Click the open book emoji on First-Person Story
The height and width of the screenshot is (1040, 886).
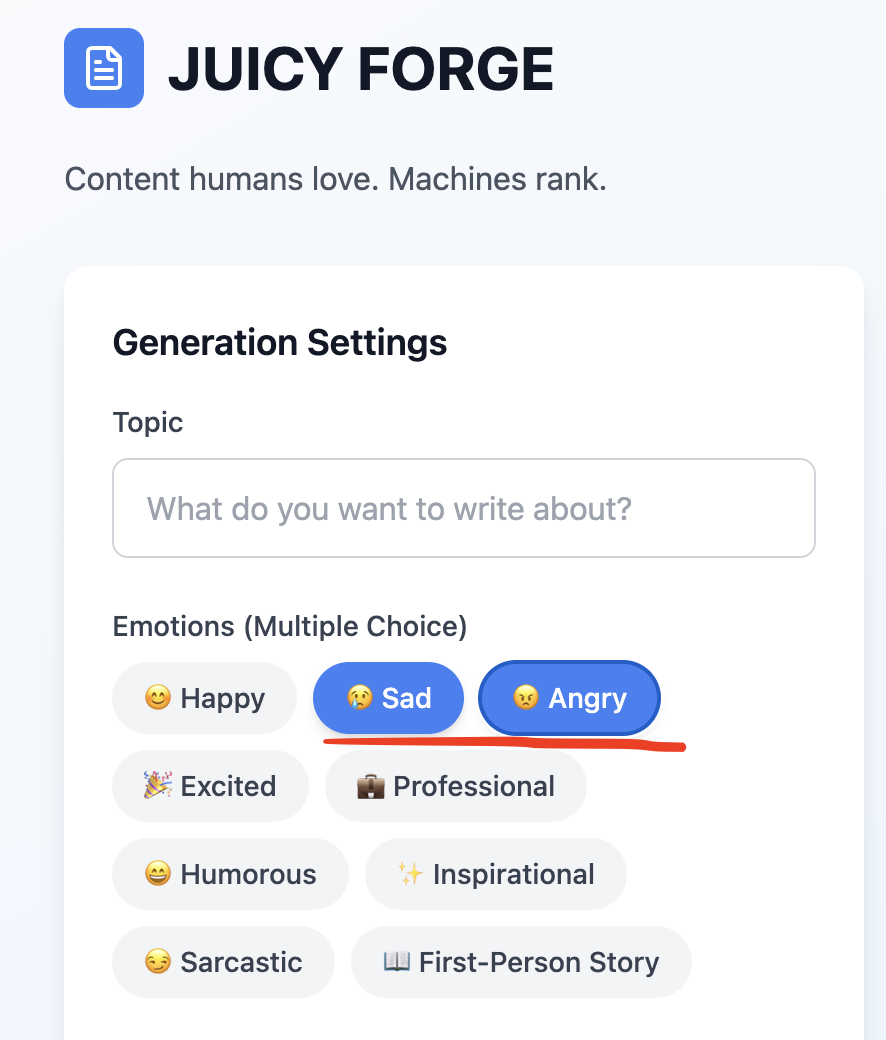[x=397, y=962]
